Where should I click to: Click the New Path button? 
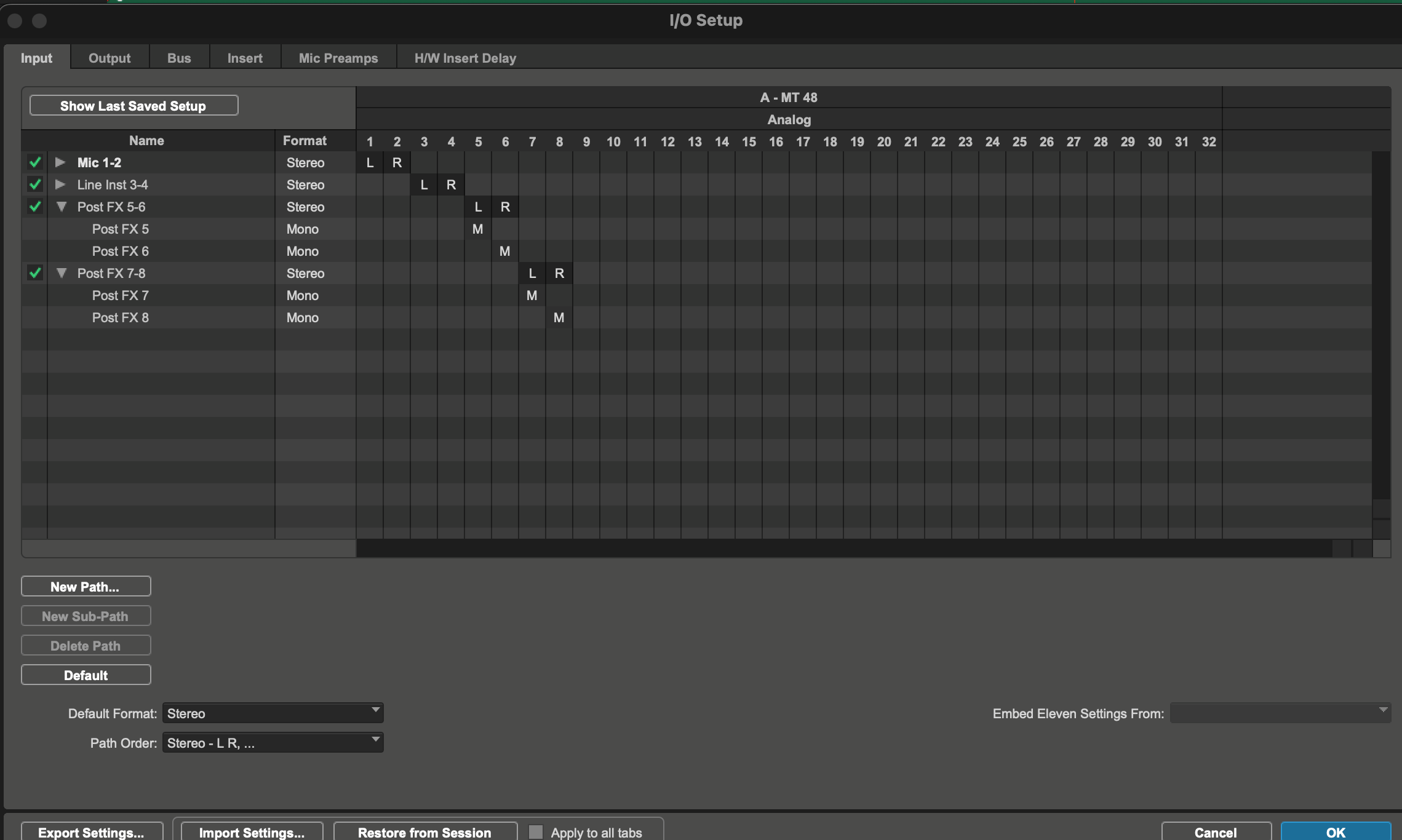tap(86, 587)
